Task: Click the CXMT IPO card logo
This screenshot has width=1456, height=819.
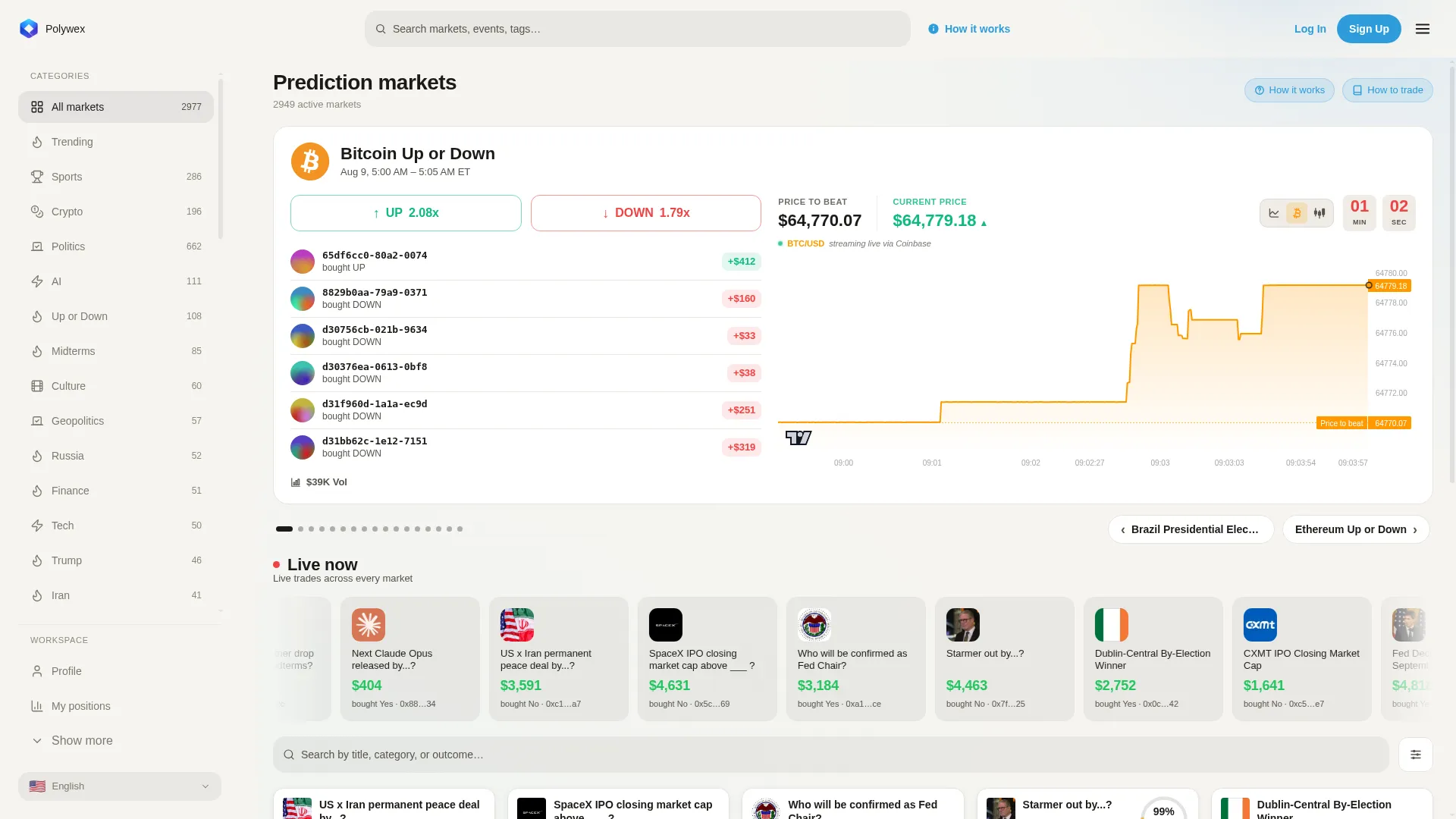Action: click(x=1260, y=625)
